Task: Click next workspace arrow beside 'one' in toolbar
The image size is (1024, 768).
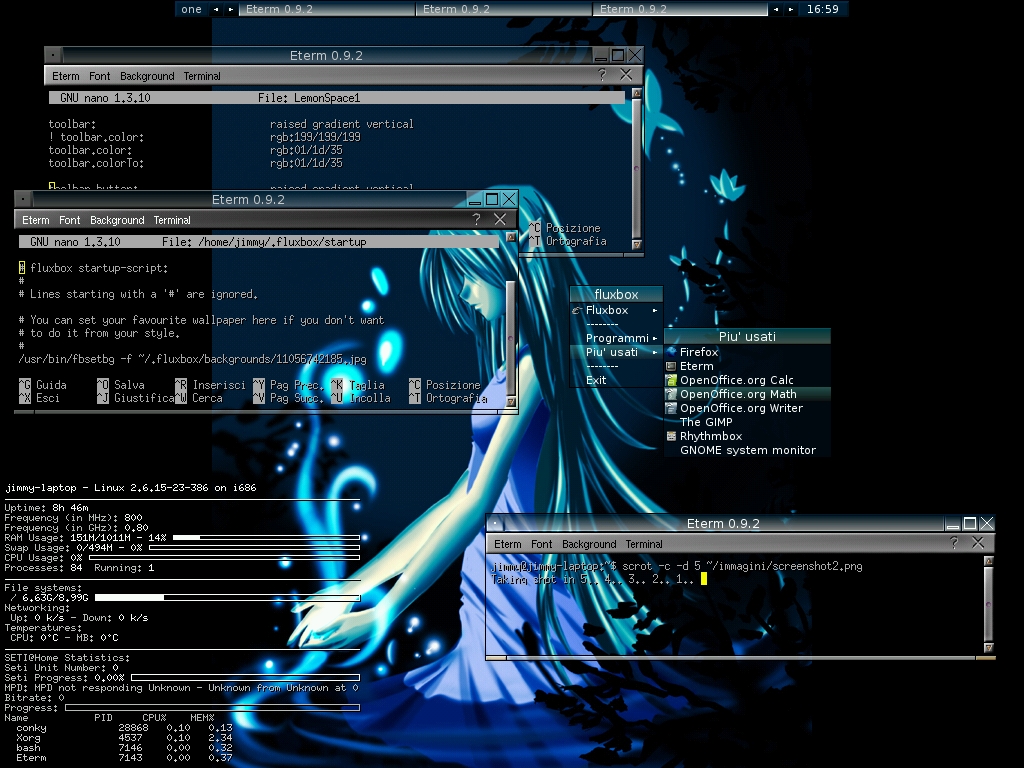Action: 231,9
